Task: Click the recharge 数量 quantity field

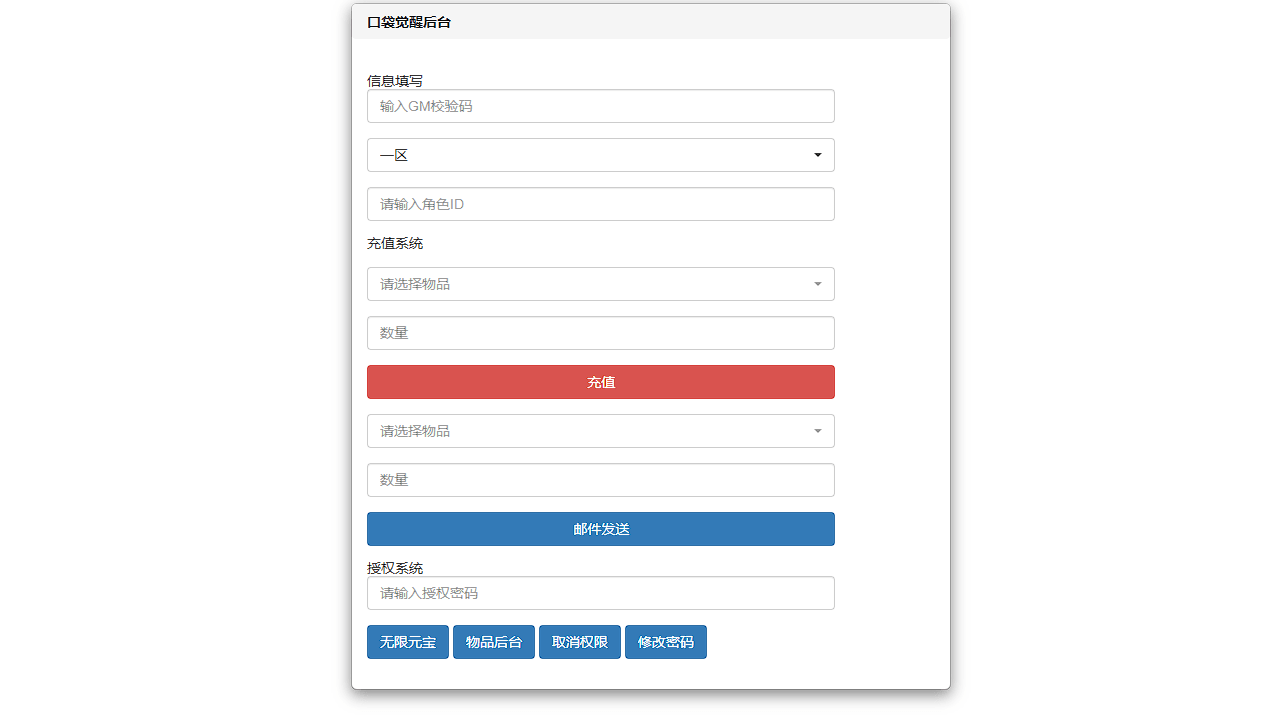Action: (600, 333)
